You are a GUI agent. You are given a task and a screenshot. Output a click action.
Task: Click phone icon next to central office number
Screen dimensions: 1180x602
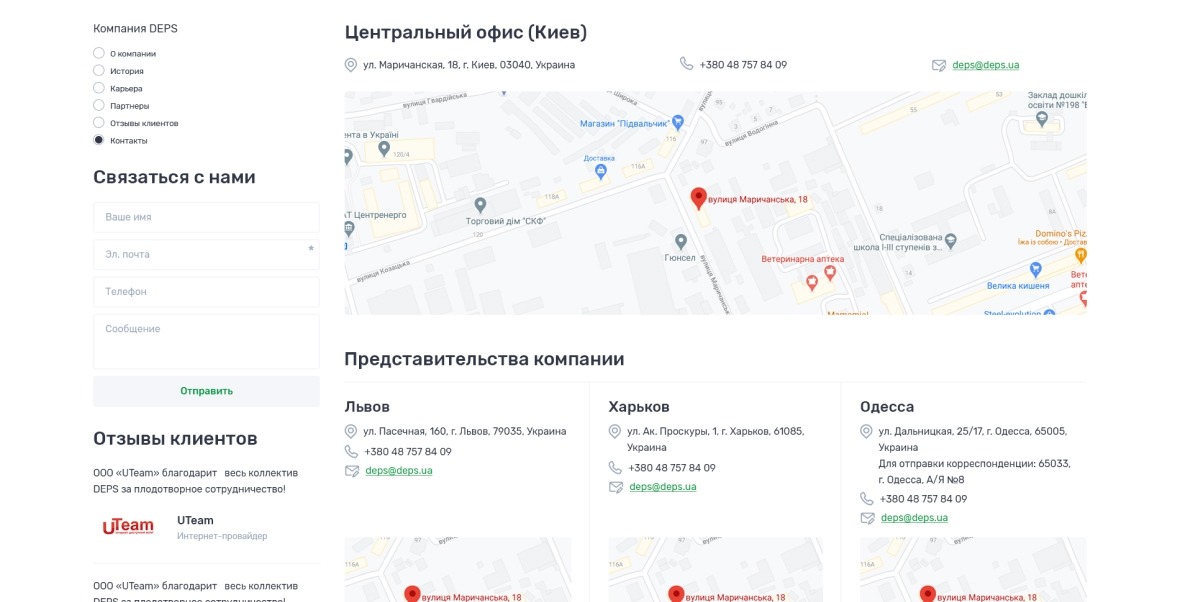pos(686,64)
